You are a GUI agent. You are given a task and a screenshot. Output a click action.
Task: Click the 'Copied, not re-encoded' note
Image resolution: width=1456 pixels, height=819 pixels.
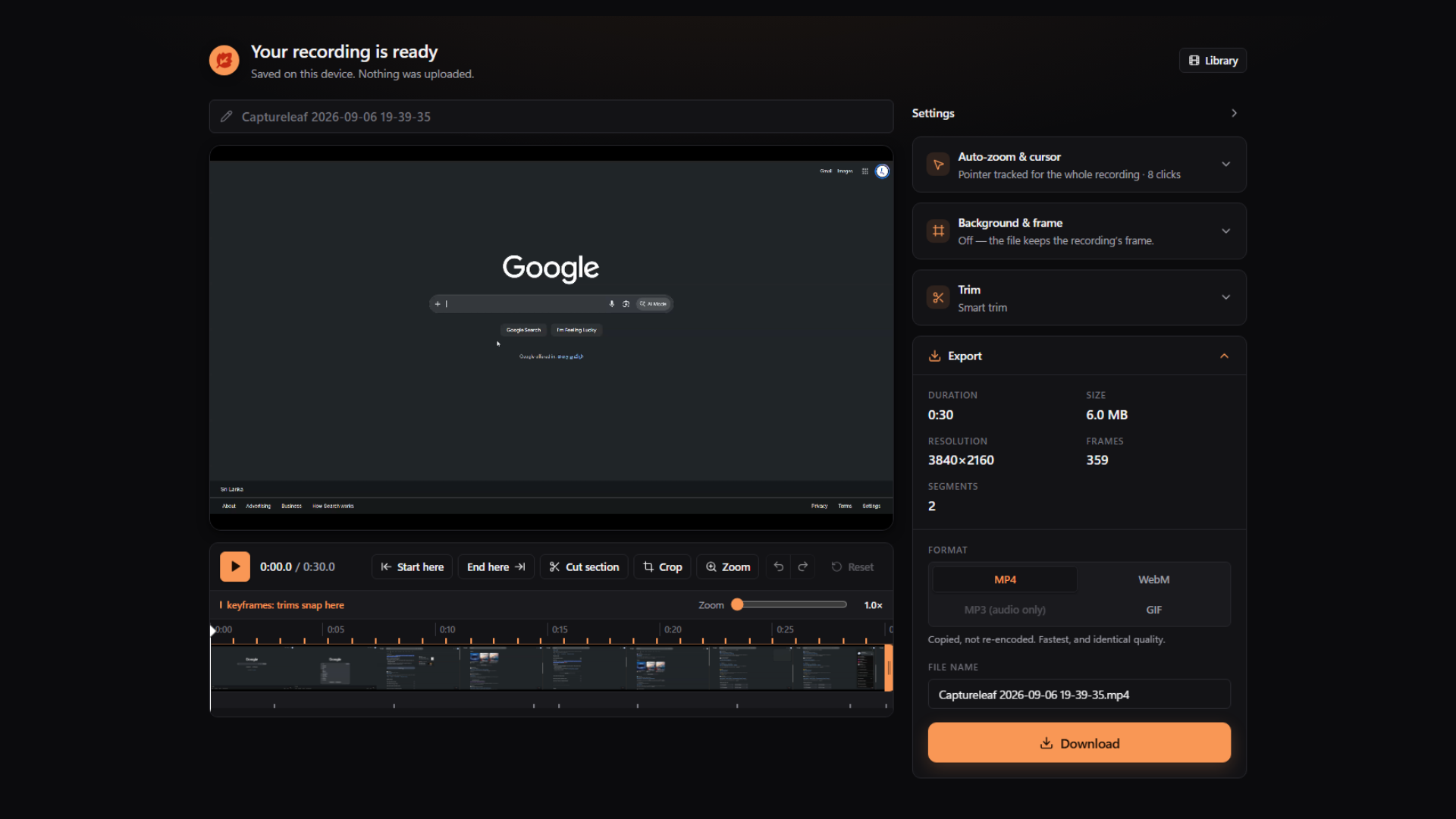(x=1046, y=639)
